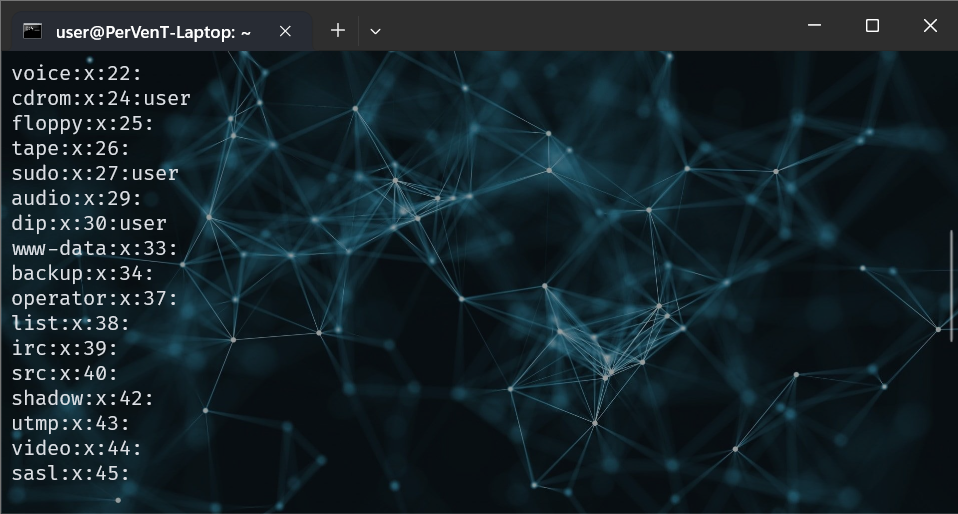Click the shadow:x:42: entry
This screenshot has width=958, height=514.
pos(83,398)
